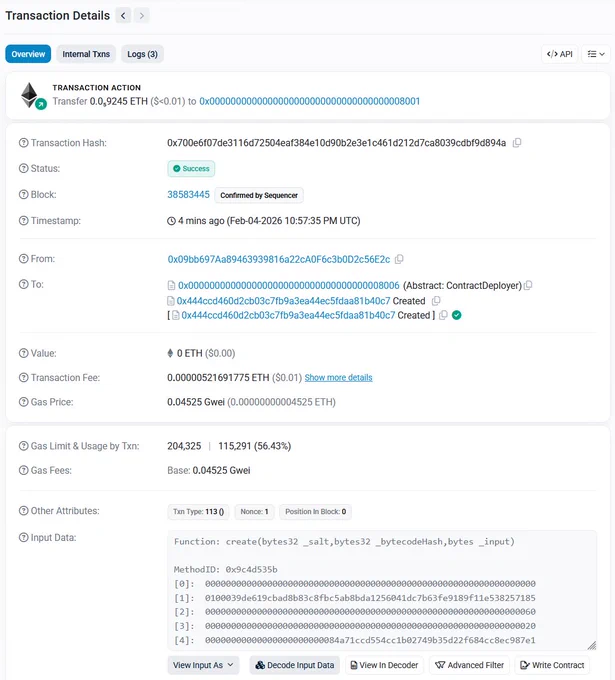Click Write Contract button

pyautogui.click(x=552, y=665)
